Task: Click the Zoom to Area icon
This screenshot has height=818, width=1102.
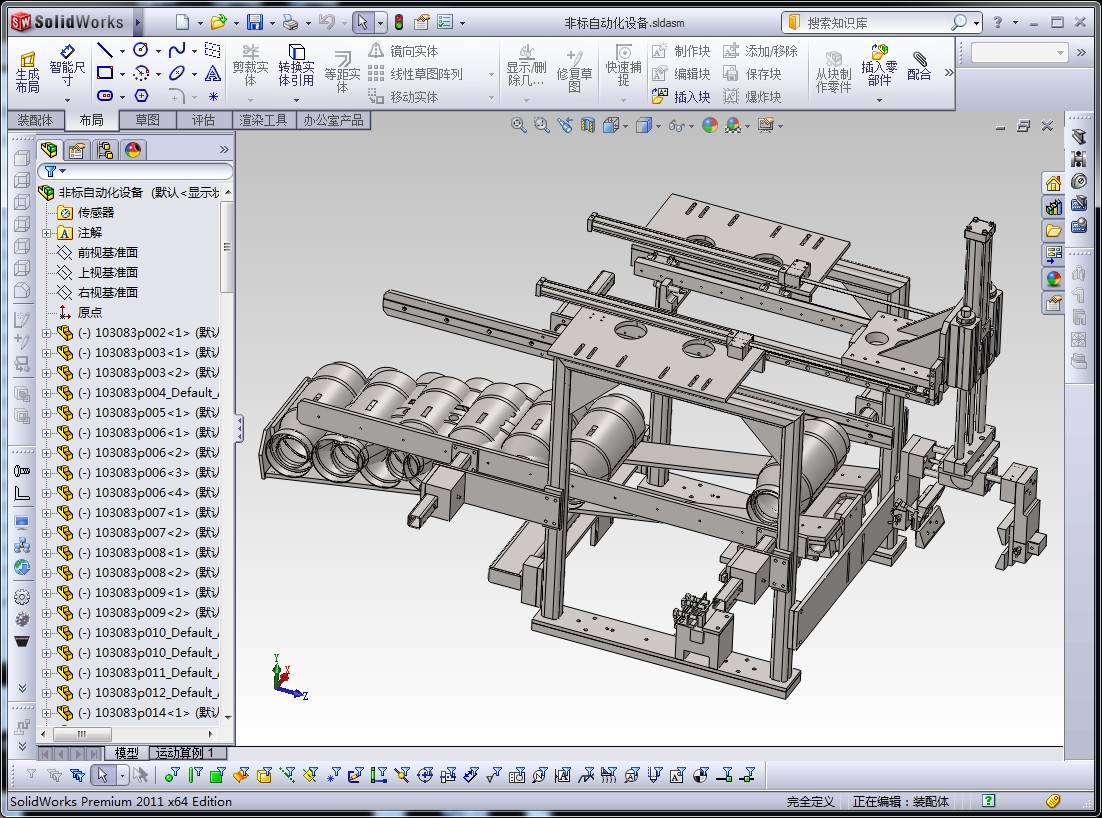Action: (541, 125)
